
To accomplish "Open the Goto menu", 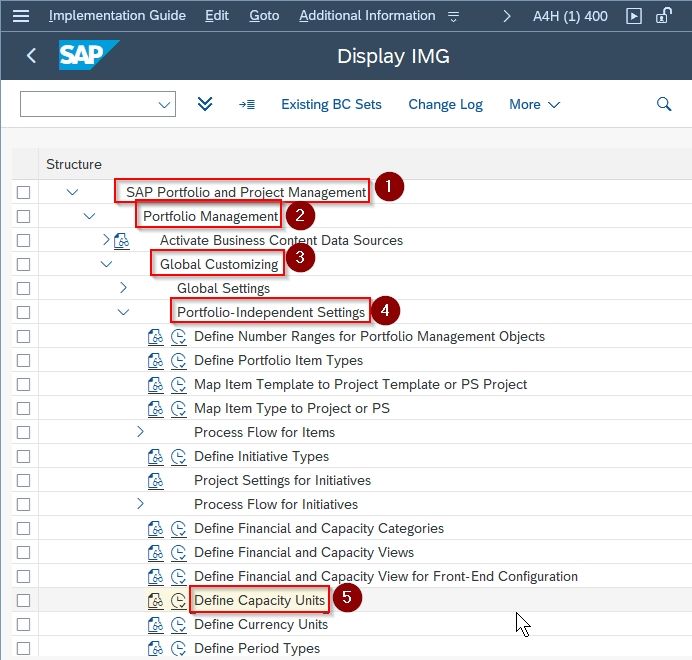I will point(264,16).
